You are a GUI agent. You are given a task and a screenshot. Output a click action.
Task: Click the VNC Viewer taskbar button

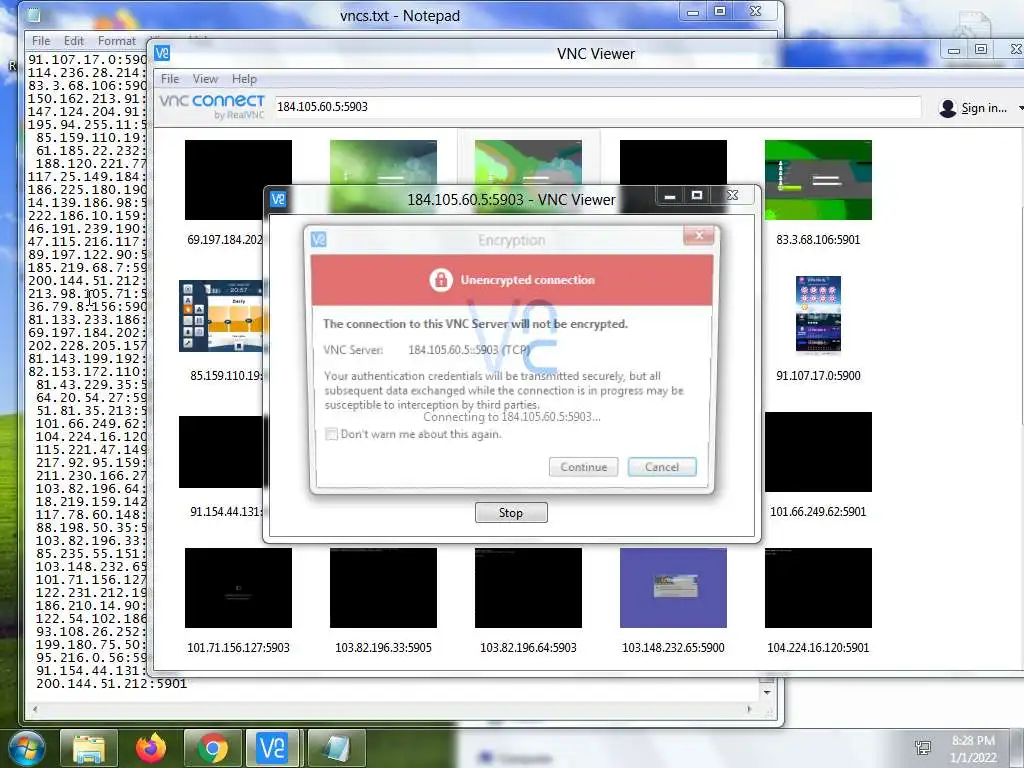click(x=272, y=748)
